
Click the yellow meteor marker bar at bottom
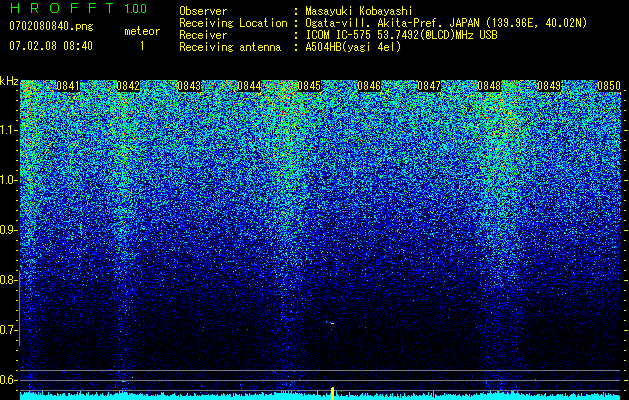point(332,394)
